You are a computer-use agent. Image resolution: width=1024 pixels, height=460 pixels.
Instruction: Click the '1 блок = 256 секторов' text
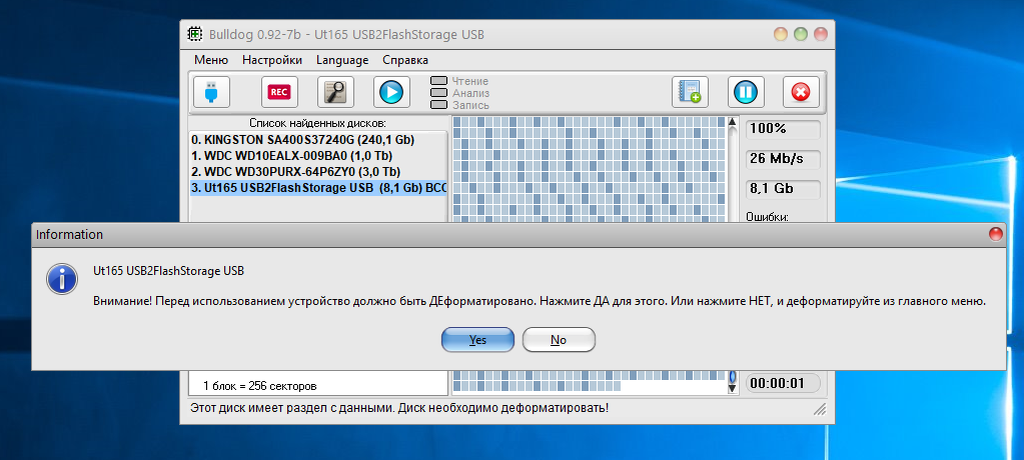[259, 385]
